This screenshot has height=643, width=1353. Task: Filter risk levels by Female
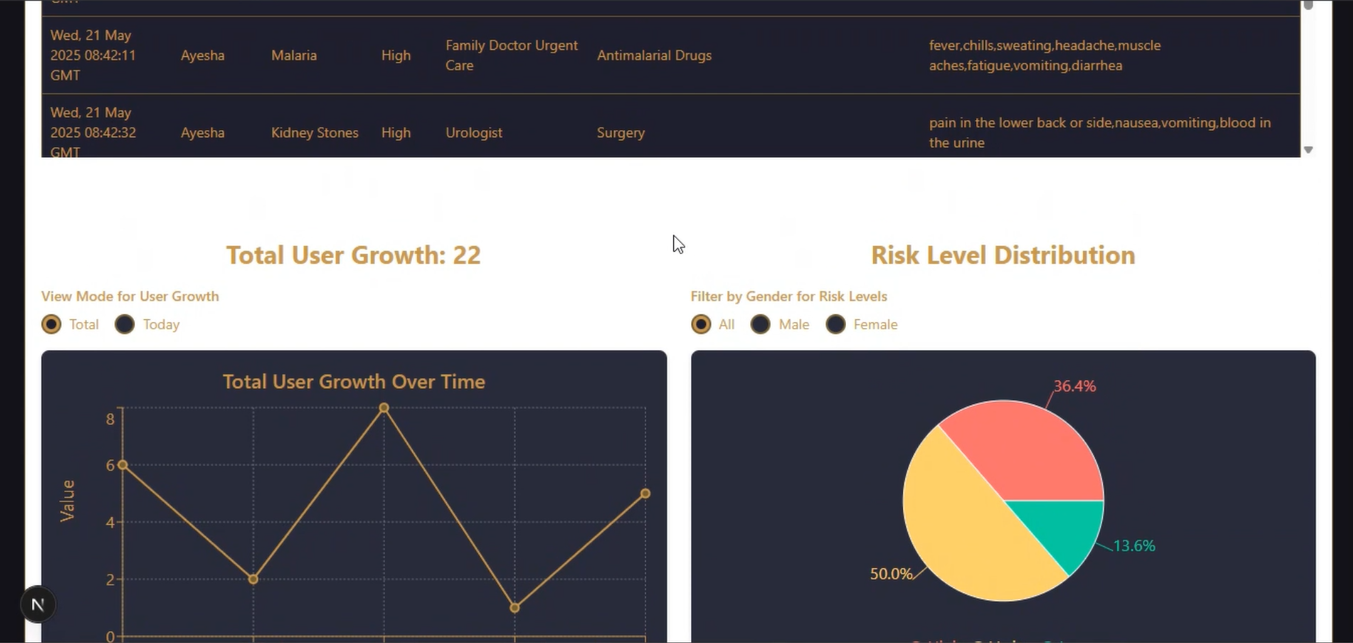[836, 324]
